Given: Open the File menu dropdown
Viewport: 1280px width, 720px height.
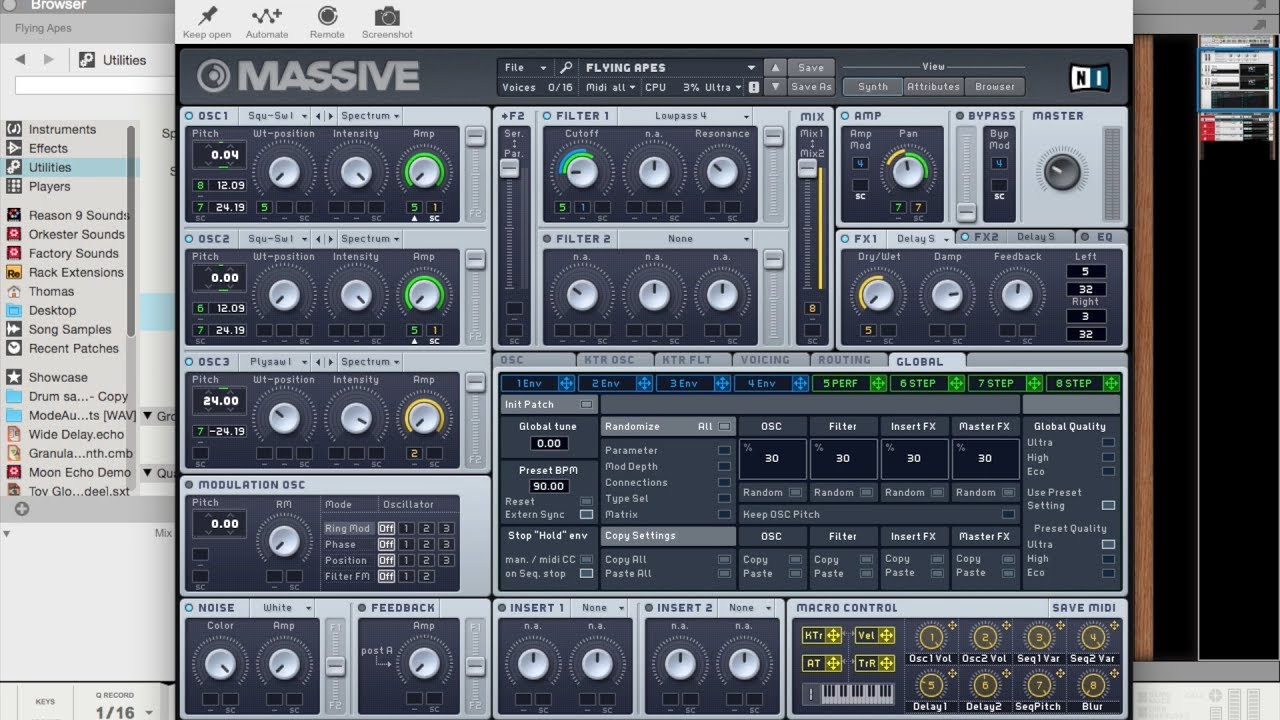Looking at the screenshot, I should [526, 68].
